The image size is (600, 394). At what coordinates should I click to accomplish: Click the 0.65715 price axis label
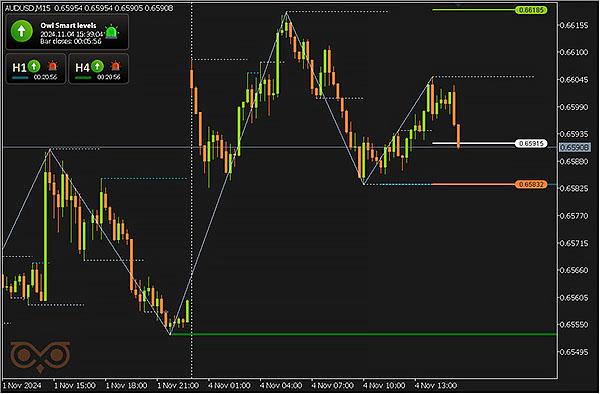tap(574, 243)
